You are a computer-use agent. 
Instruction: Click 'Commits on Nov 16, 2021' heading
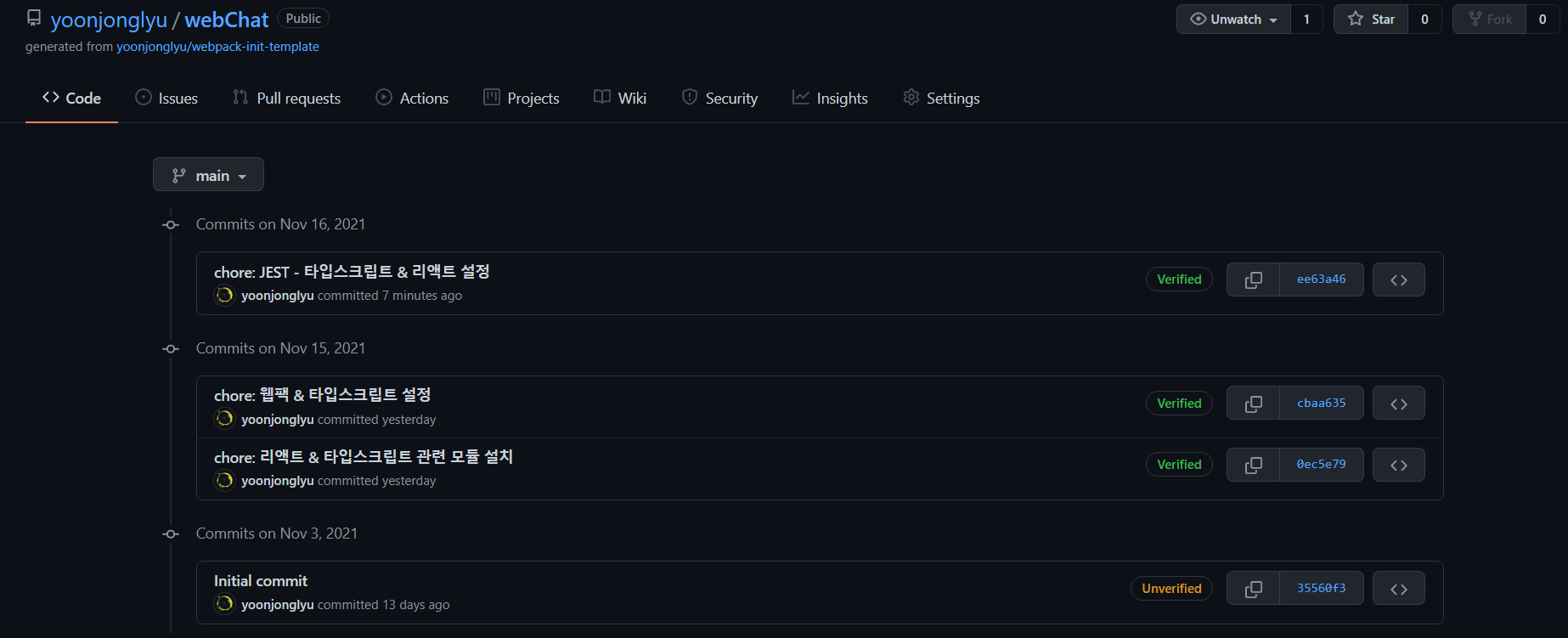[280, 224]
